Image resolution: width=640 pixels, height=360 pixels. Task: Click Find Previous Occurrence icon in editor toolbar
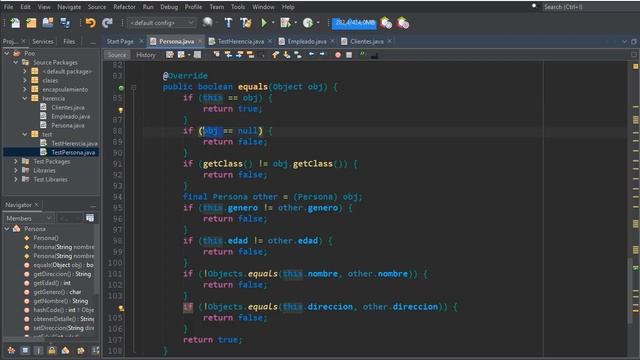[x=228, y=55]
